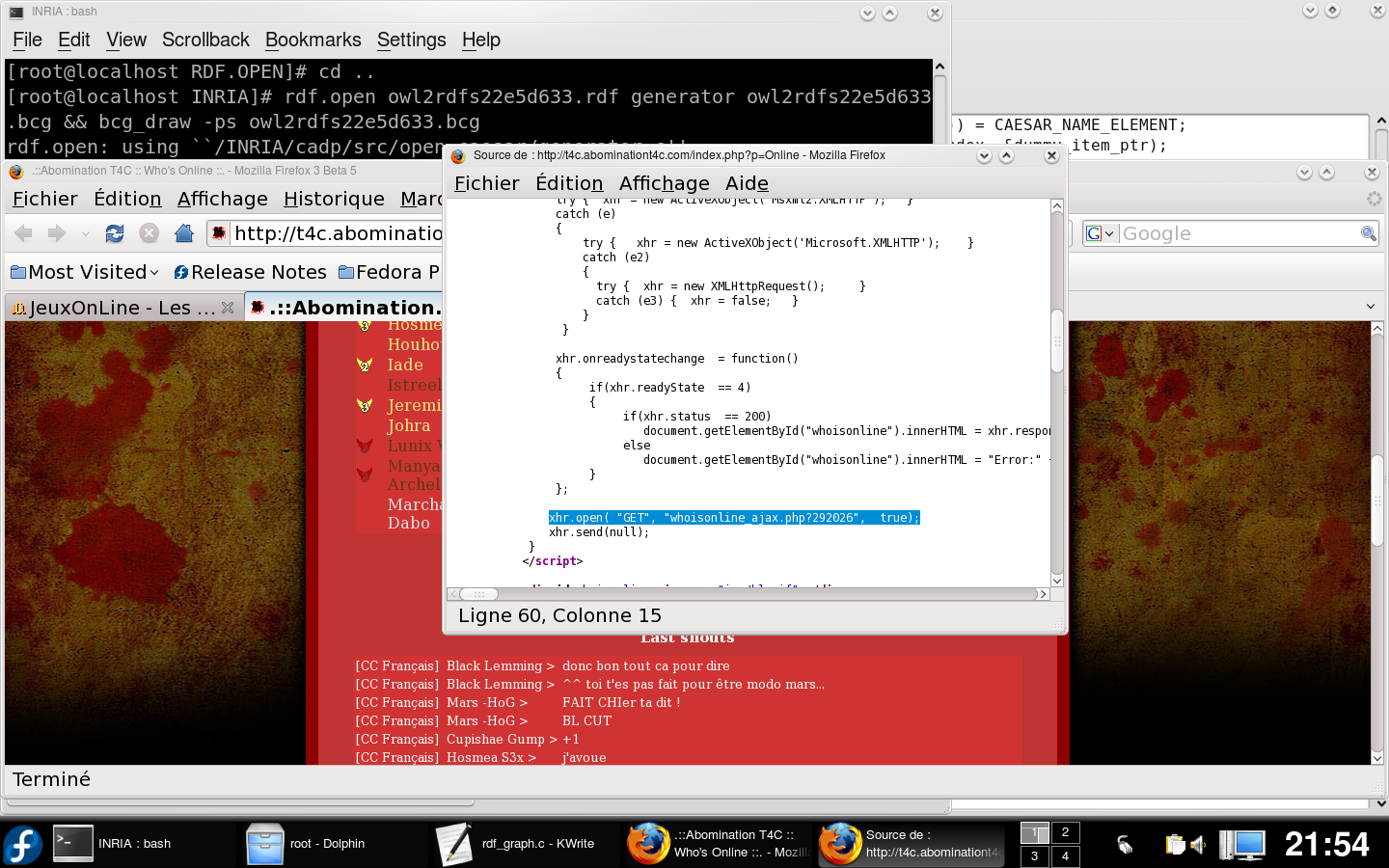Image resolution: width=1389 pixels, height=868 pixels.
Task: Click shout 'FAIT CHIer ta dit !'
Action: [621, 702]
